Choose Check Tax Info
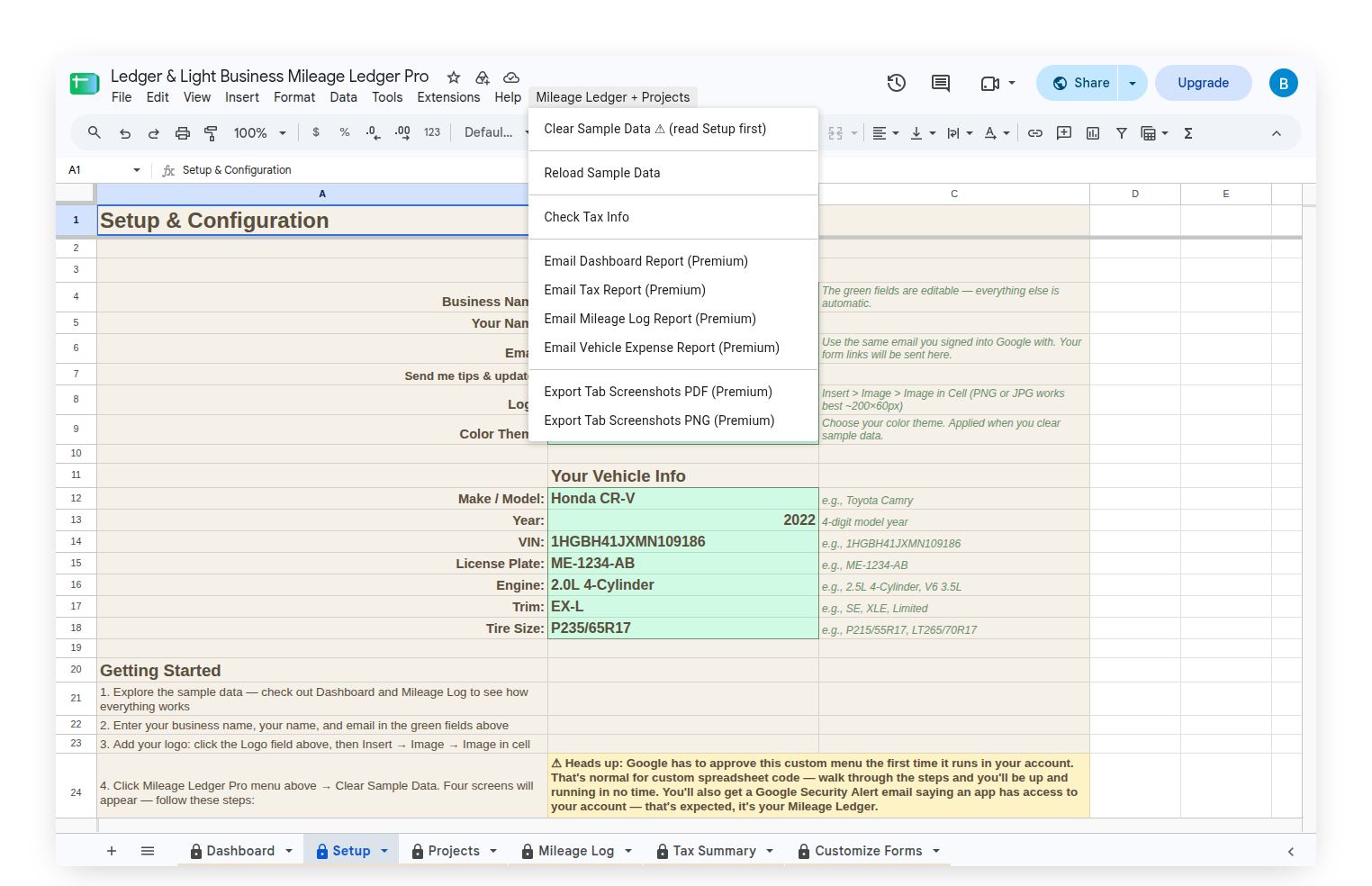This screenshot has height=886, width=1372. [673, 217]
